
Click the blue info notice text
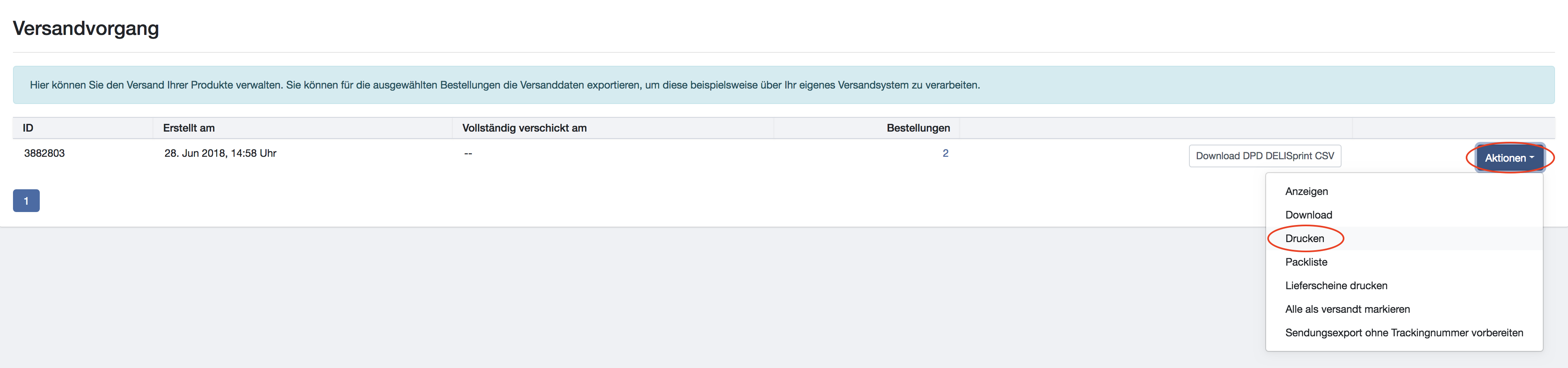point(505,84)
